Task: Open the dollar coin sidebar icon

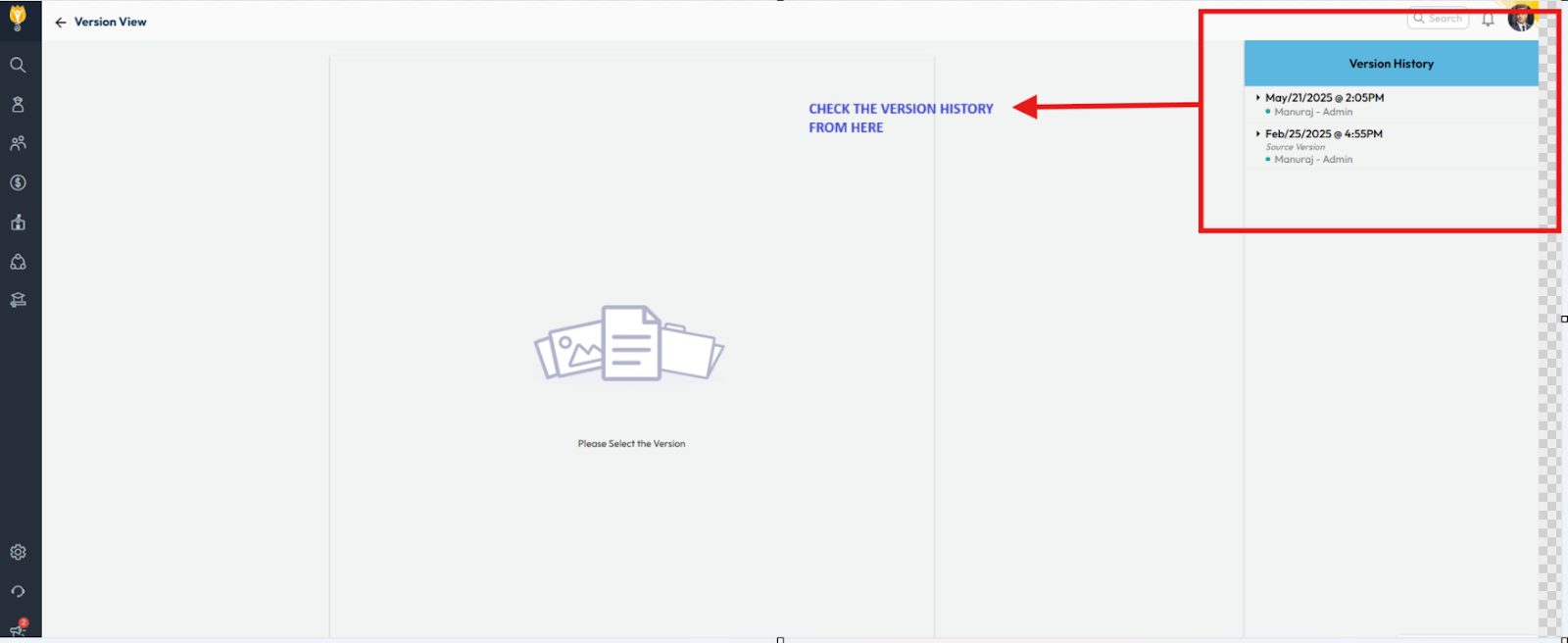Action: [18, 182]
